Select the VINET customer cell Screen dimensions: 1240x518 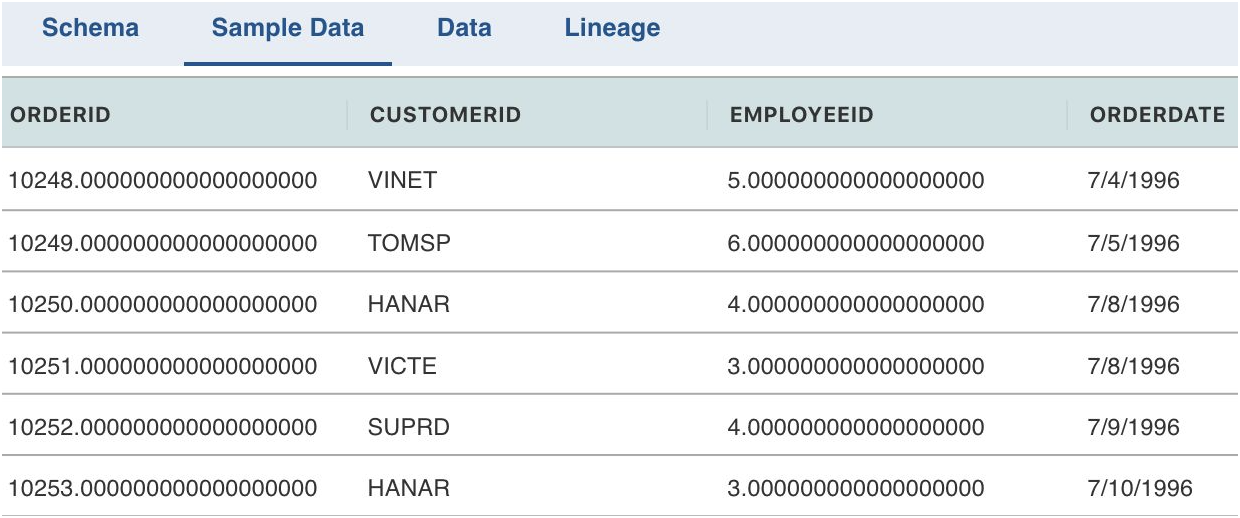coord(403,181)
